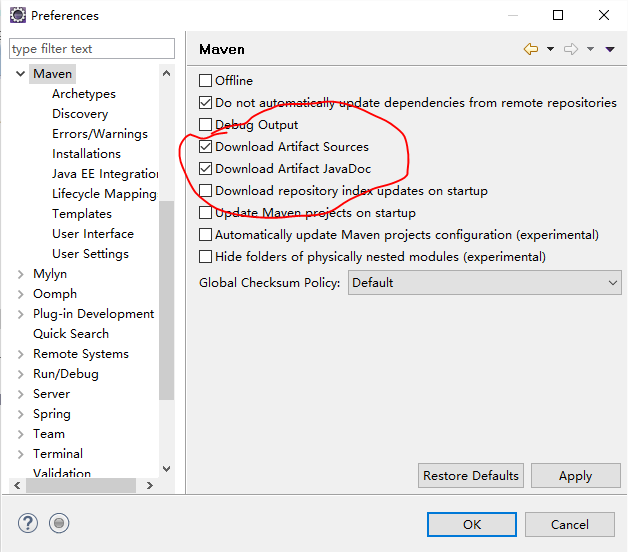Click the Eclipse Preferences window icon
Viewport: 628px width, 552px height.
point(18,15)
